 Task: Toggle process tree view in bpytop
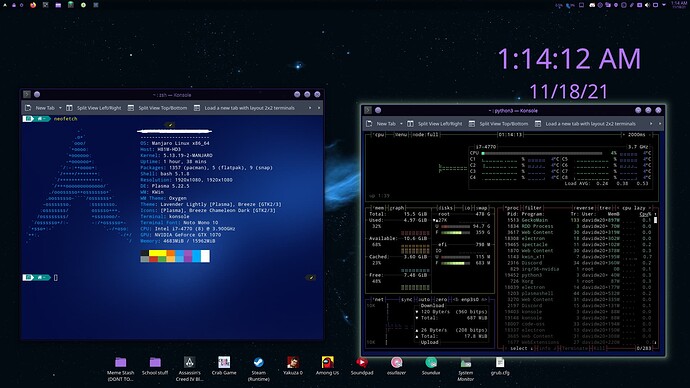pyautogui.click(x=605, y=208)
